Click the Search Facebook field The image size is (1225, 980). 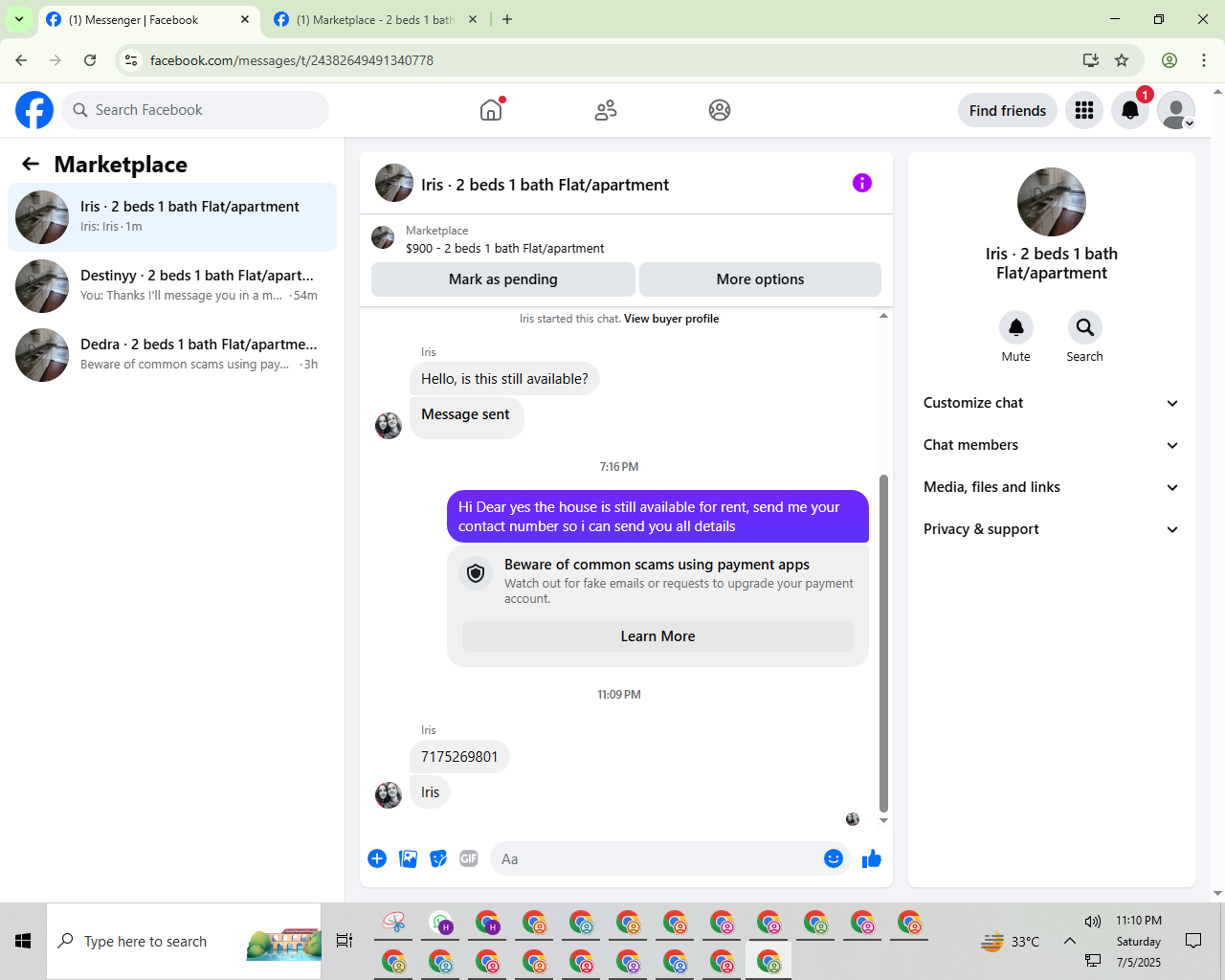195,110
